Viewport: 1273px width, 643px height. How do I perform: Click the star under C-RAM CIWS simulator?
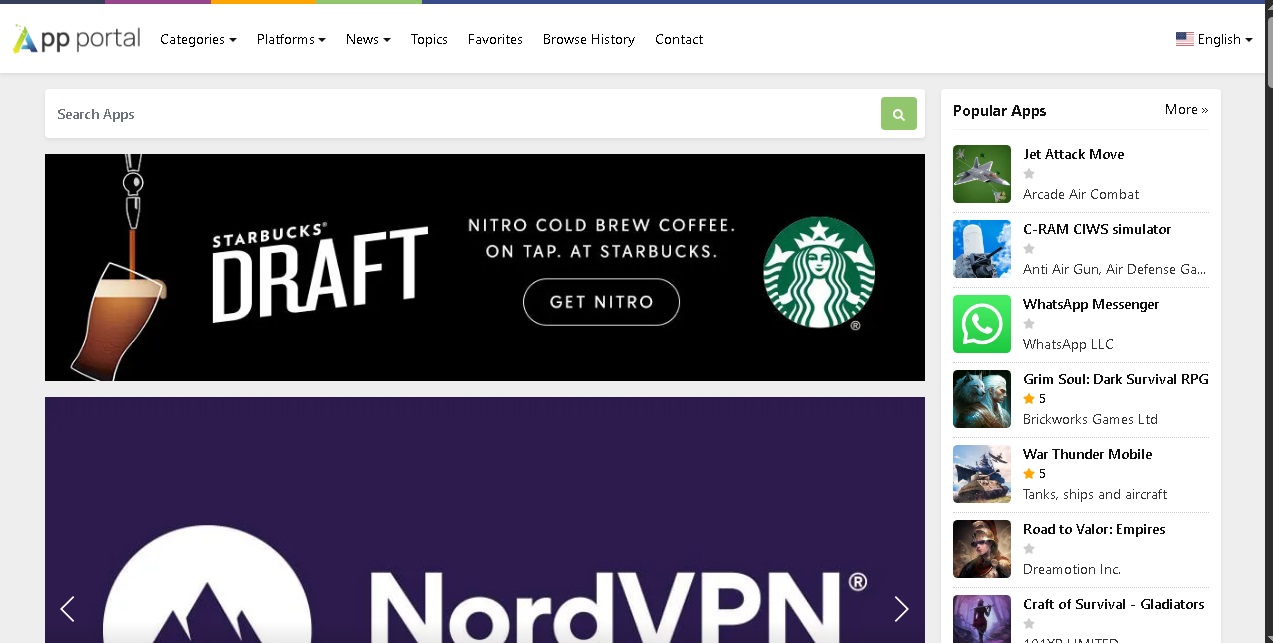point(1029,249)
